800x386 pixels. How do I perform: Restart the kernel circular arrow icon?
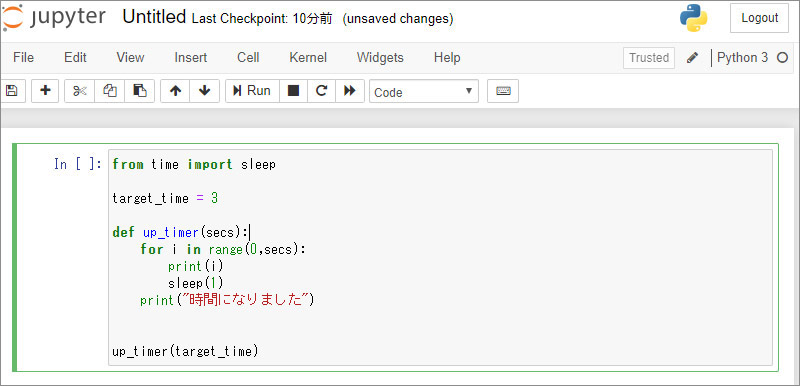coord(321,91)
